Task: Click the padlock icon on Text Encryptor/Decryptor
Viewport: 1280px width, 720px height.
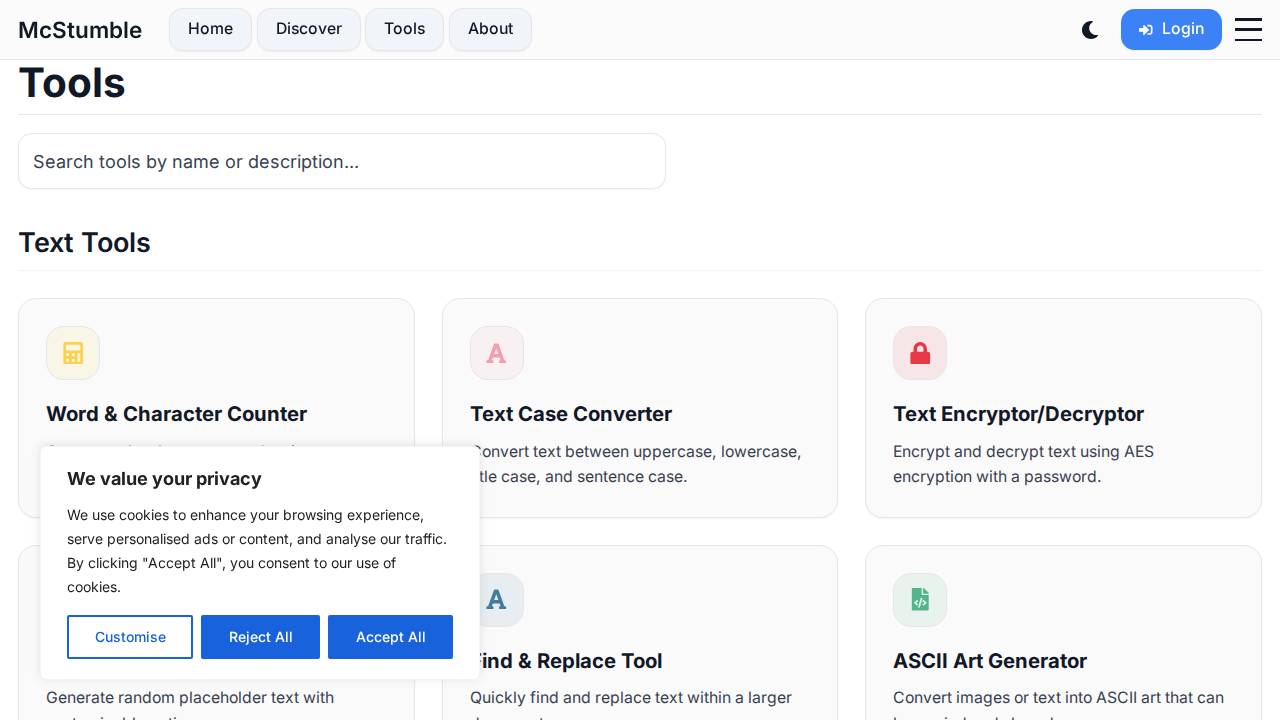Action: coord(920,353)
